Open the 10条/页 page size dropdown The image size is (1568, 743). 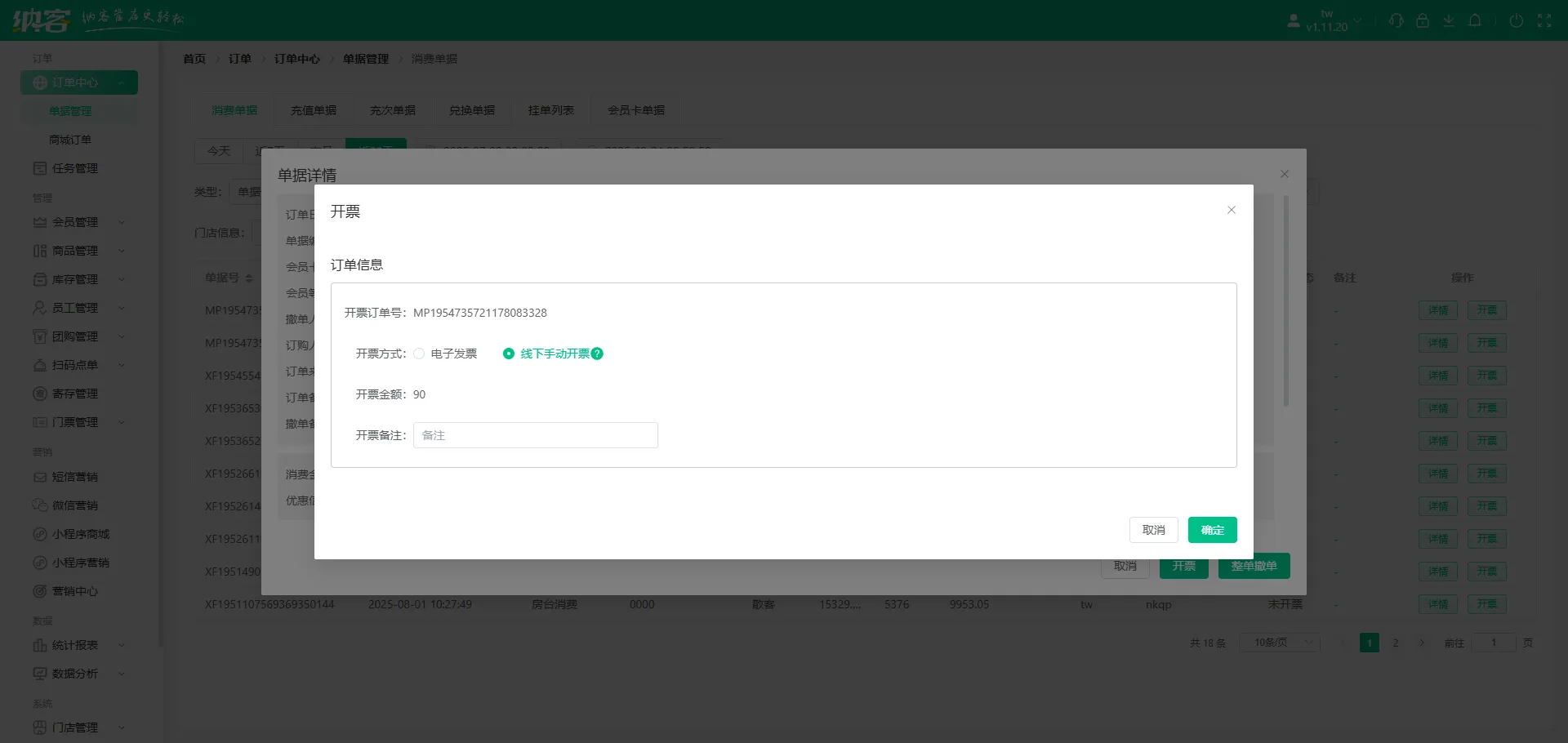1279,643
